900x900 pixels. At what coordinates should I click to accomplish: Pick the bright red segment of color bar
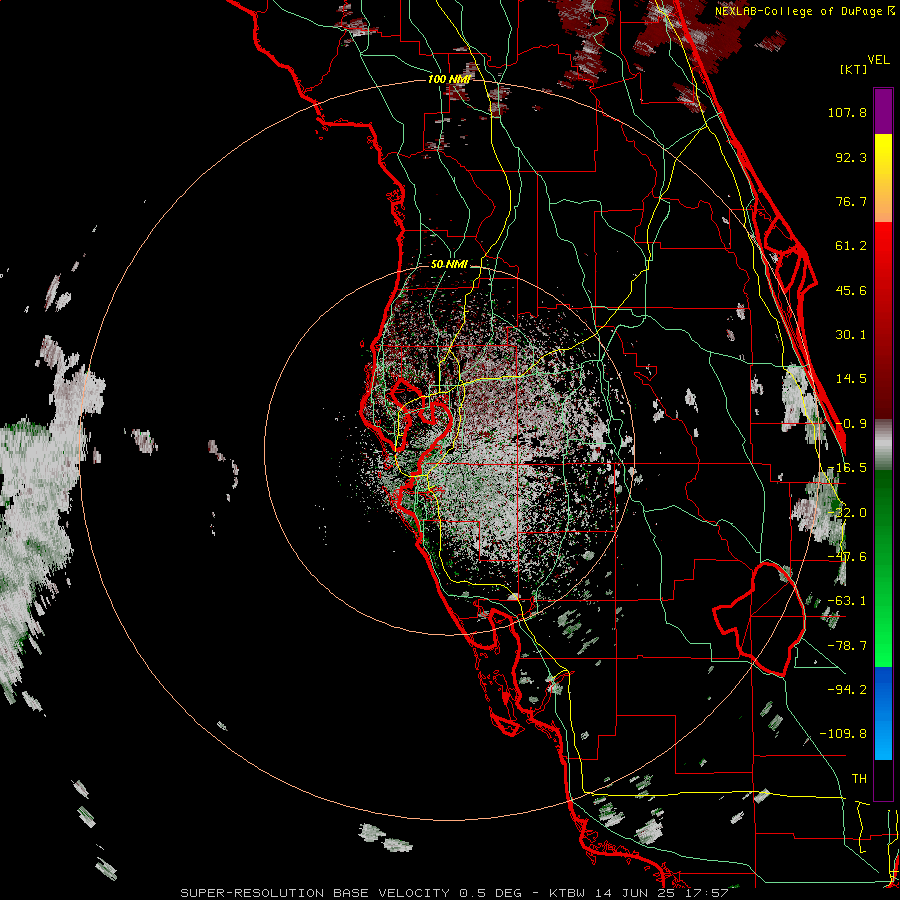(883, 247)
